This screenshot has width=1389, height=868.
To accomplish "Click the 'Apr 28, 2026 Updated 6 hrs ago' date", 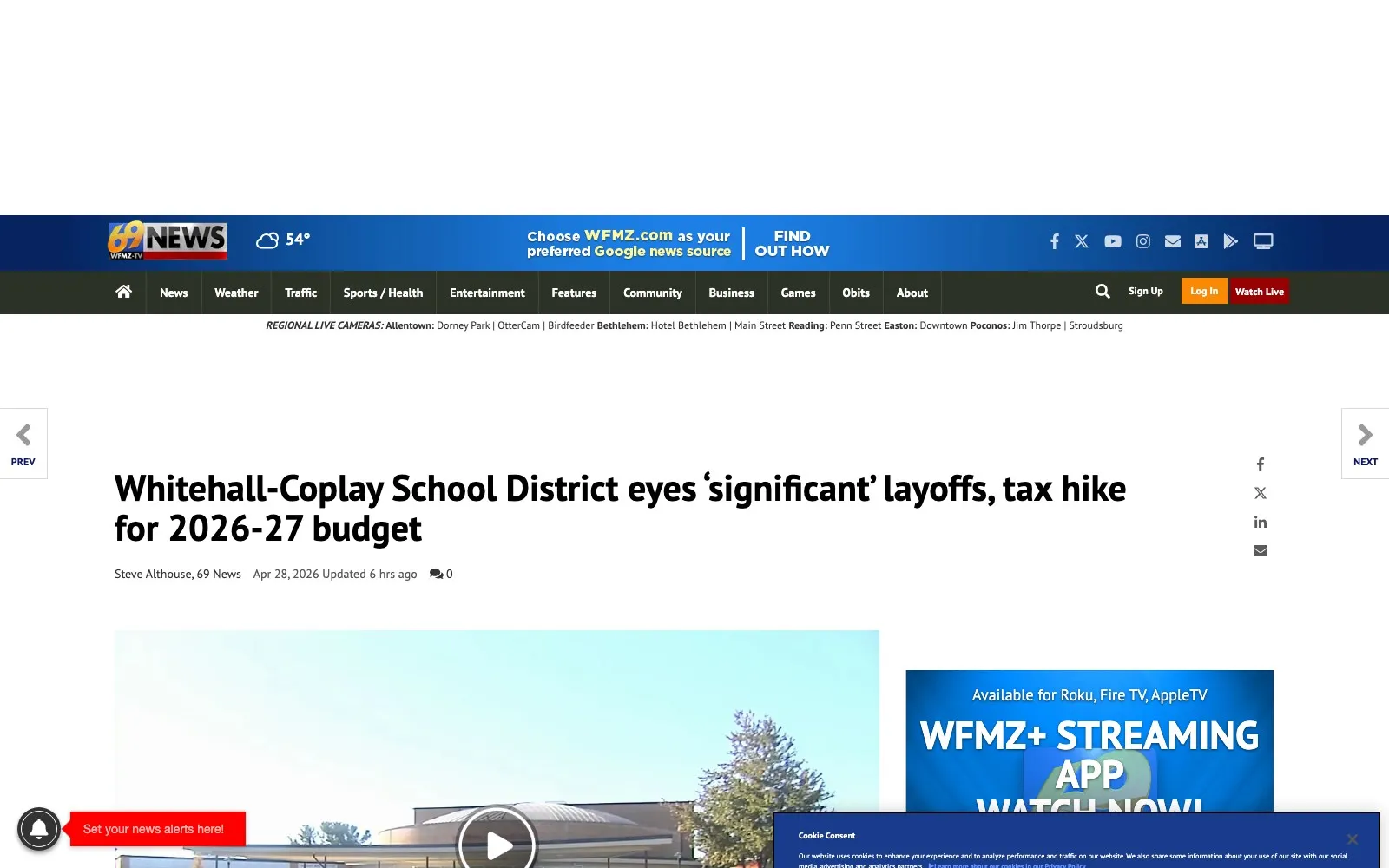I will (x=335, y=574).
